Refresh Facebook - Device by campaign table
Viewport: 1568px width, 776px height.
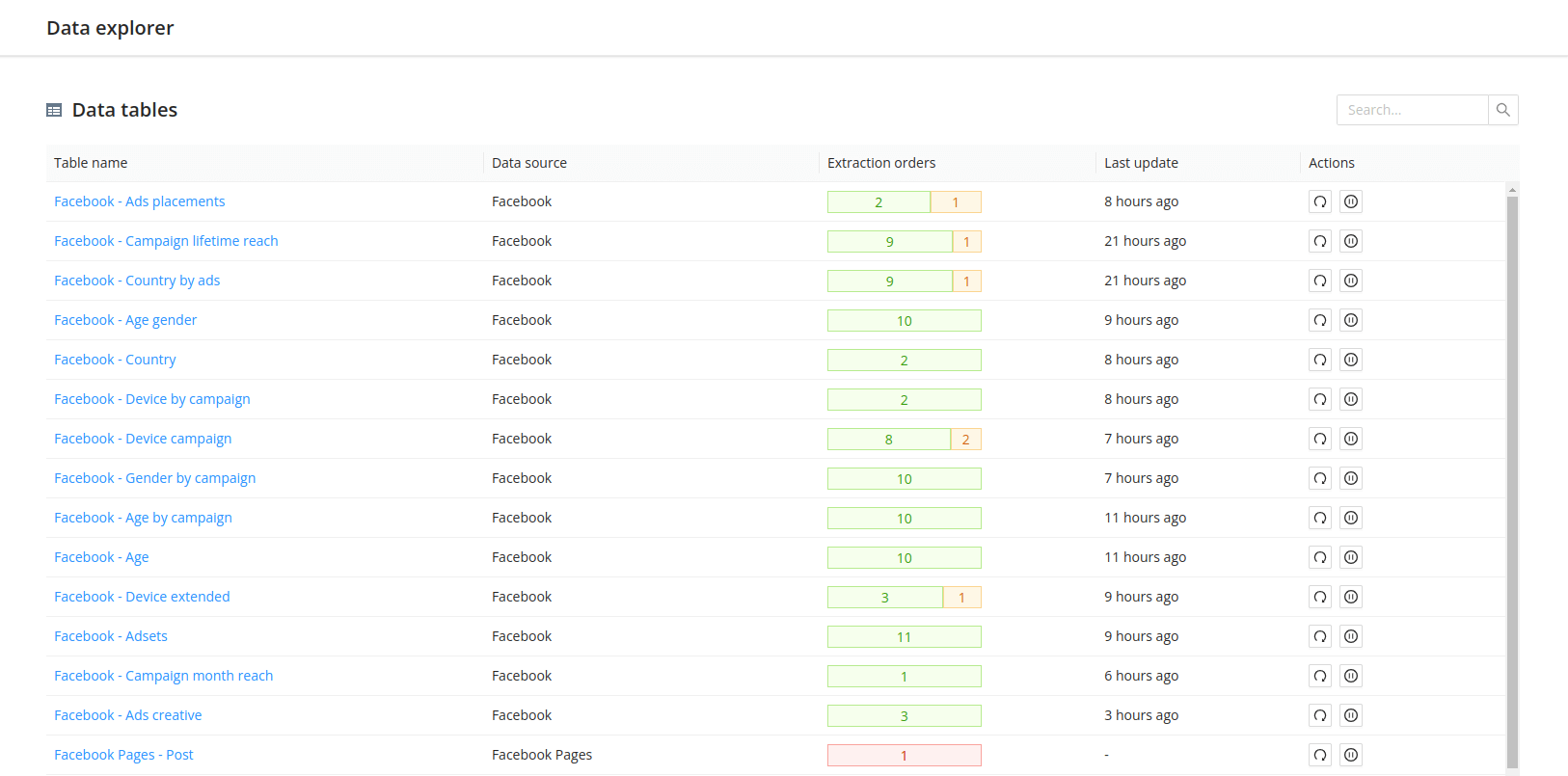tap(1320, 399)
